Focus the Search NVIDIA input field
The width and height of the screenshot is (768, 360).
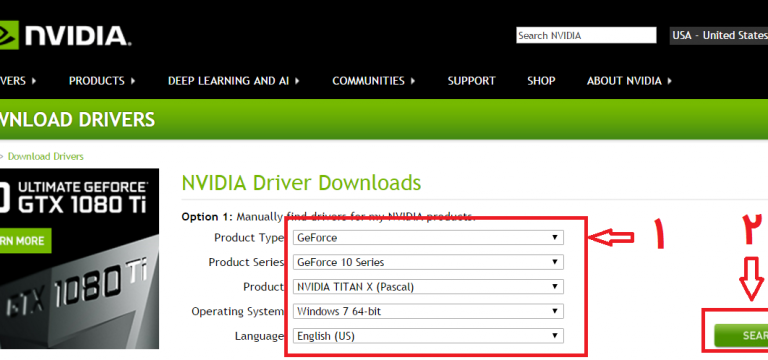pos(586,35)
